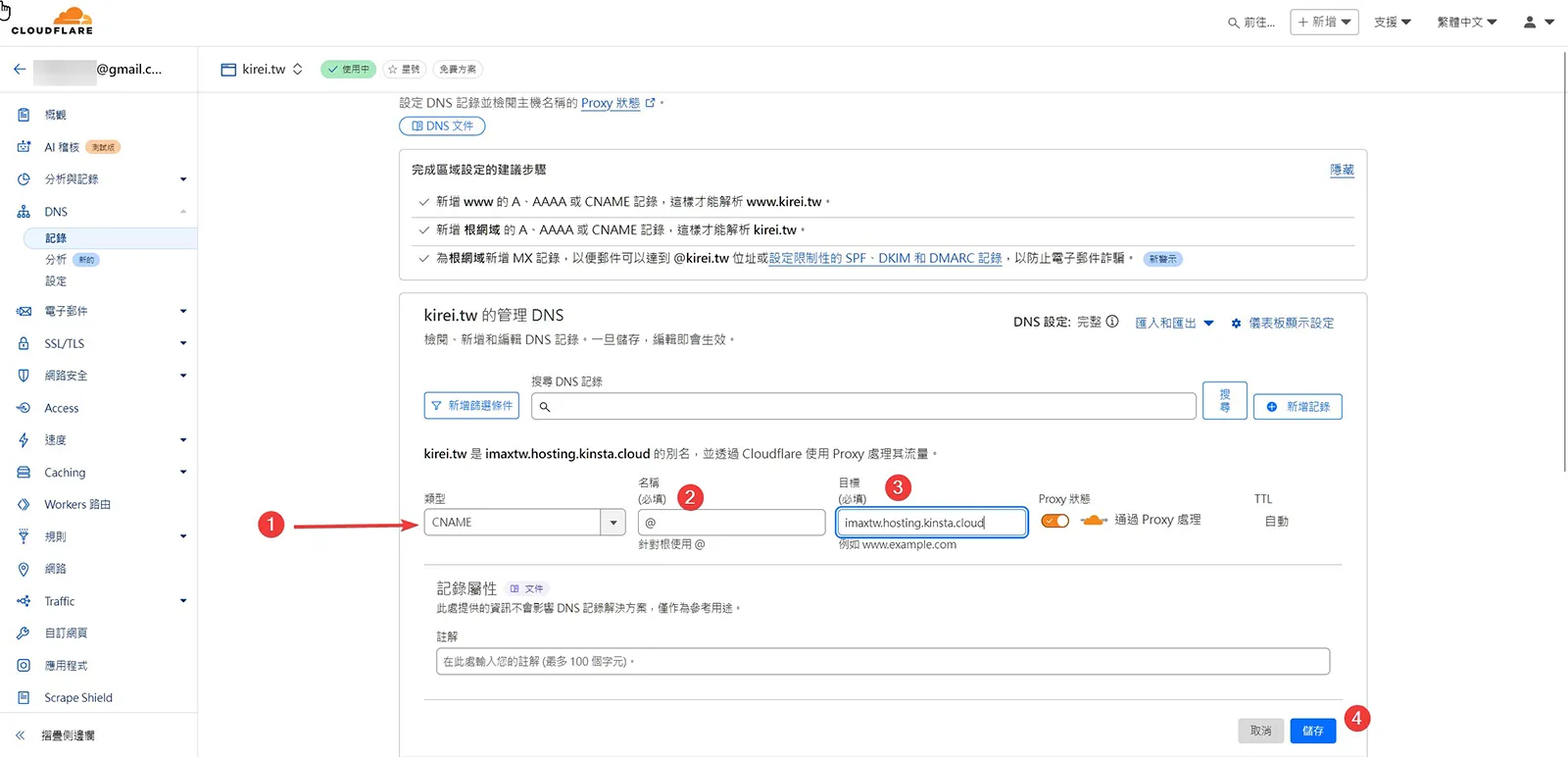This screenshot has height=757, width=1568.
Task: Click the 取消 cancel button
Action: click(1260, 731)
